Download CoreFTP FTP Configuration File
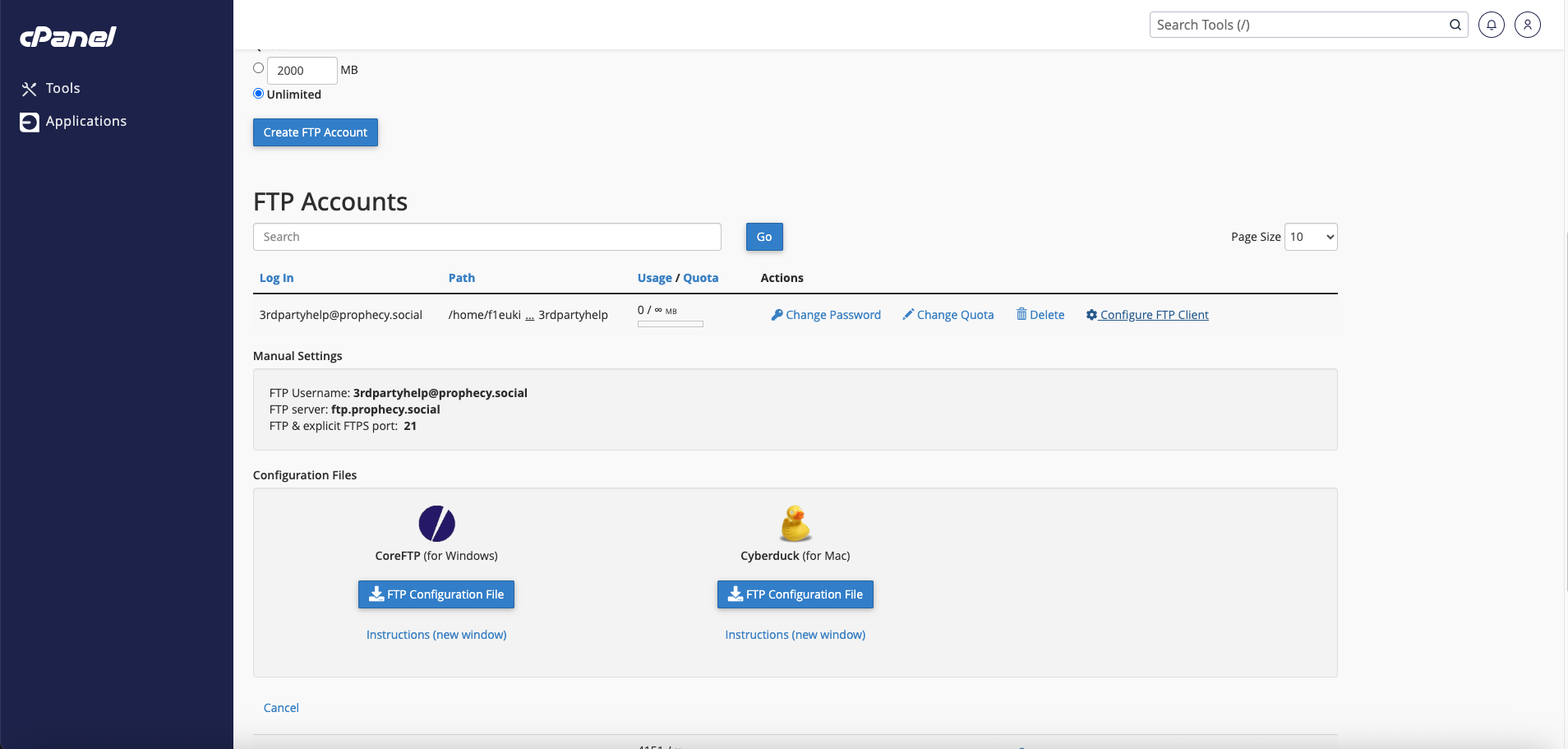1568x749 pixels. click(x=436, y=594)
